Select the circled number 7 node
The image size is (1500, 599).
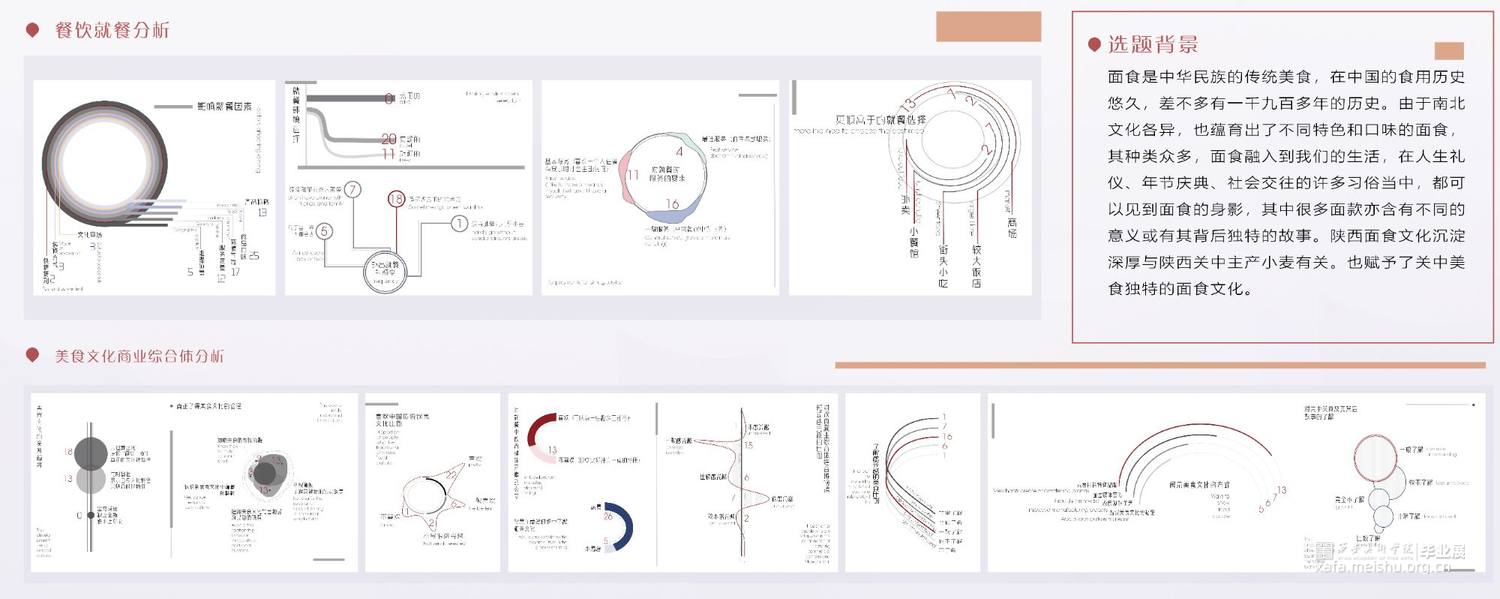(x=352, y=189)
